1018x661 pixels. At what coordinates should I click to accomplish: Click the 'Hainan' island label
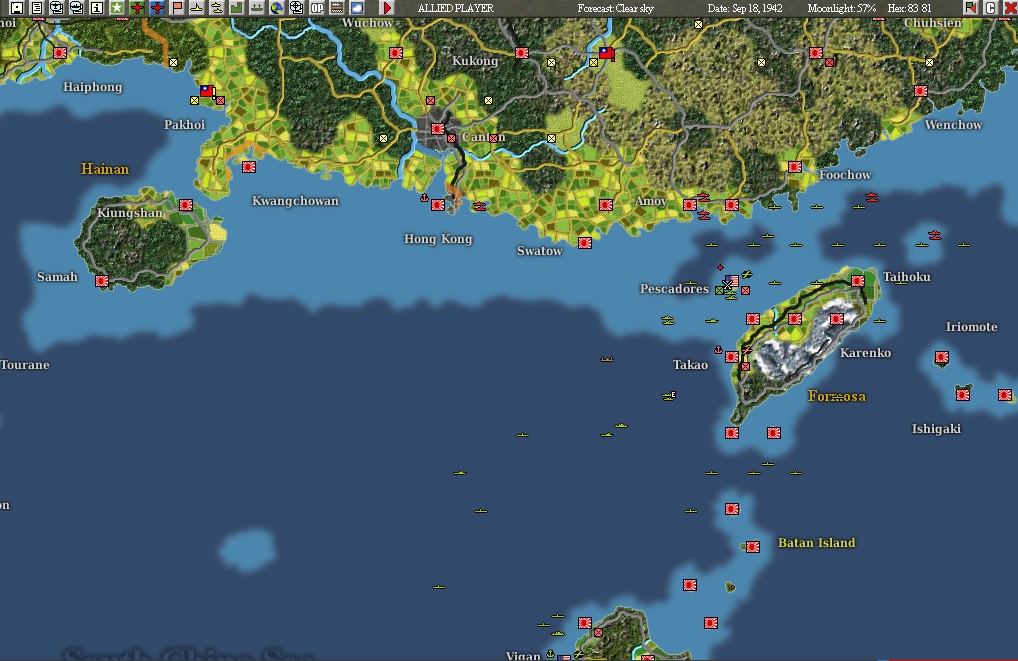point(105,169)
